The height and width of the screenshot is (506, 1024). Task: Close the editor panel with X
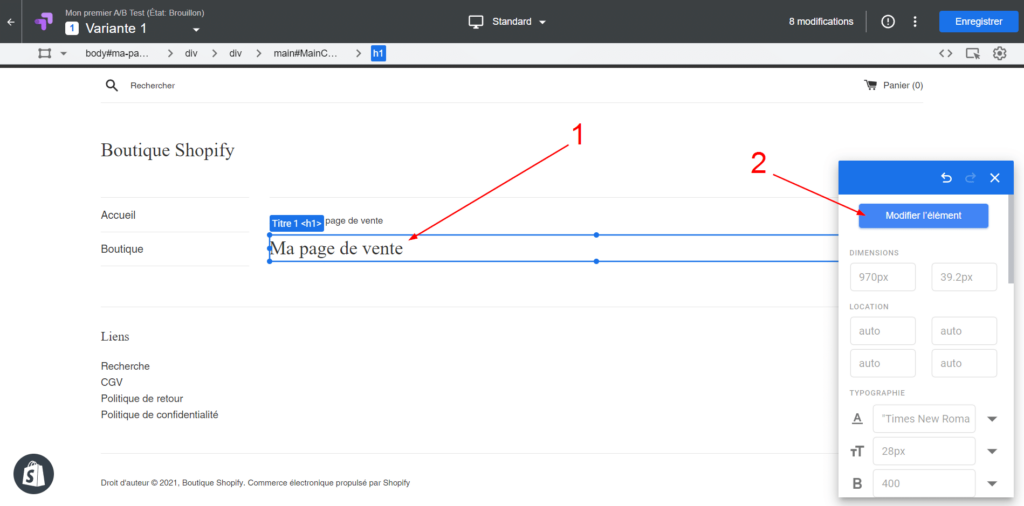pyautogui.click(x=995, y=178)
